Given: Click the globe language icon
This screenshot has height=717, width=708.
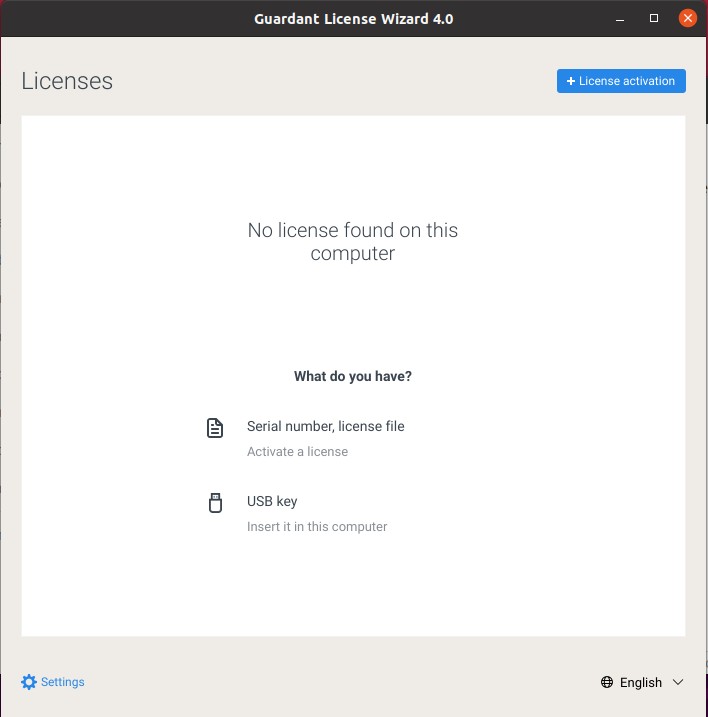Looking at the screenshot, I should (607, 682).
